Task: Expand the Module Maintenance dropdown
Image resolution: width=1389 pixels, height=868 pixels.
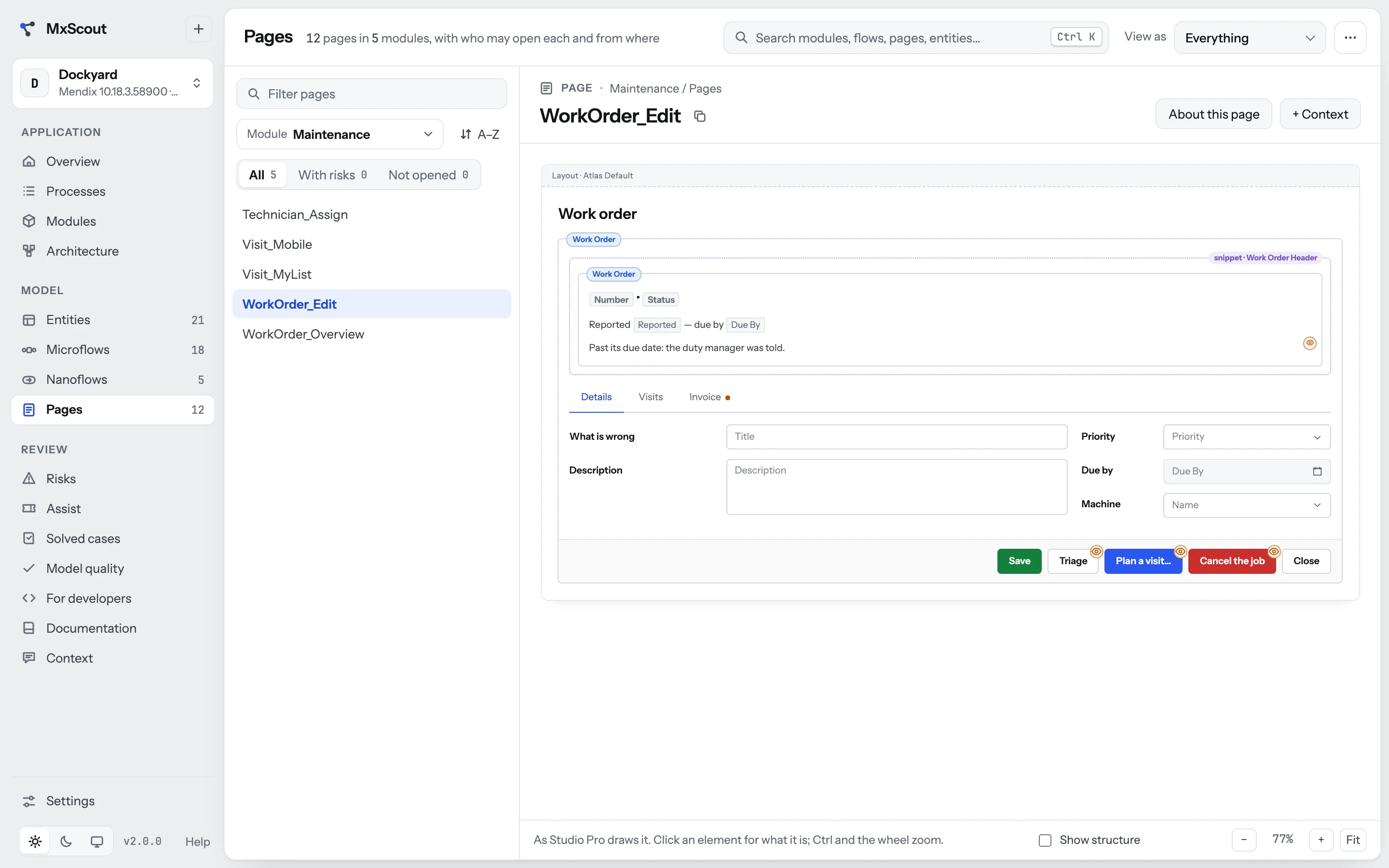Action: pyautogui.click(x=340, y=134)
